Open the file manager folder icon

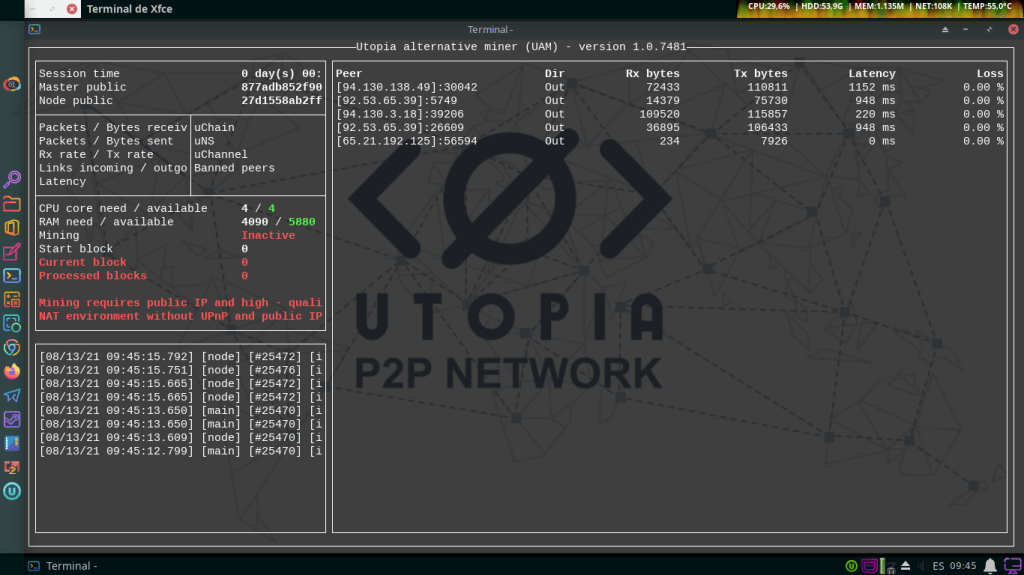tap(12, 204)
